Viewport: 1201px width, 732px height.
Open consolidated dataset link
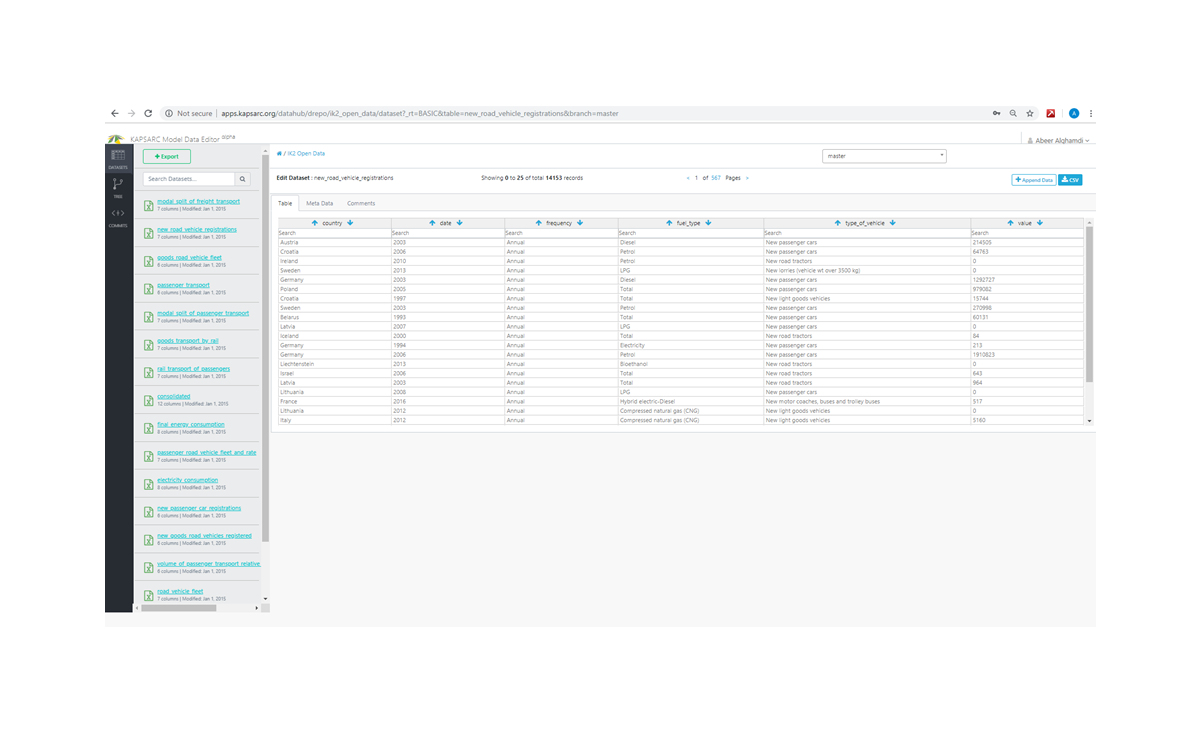174,396
